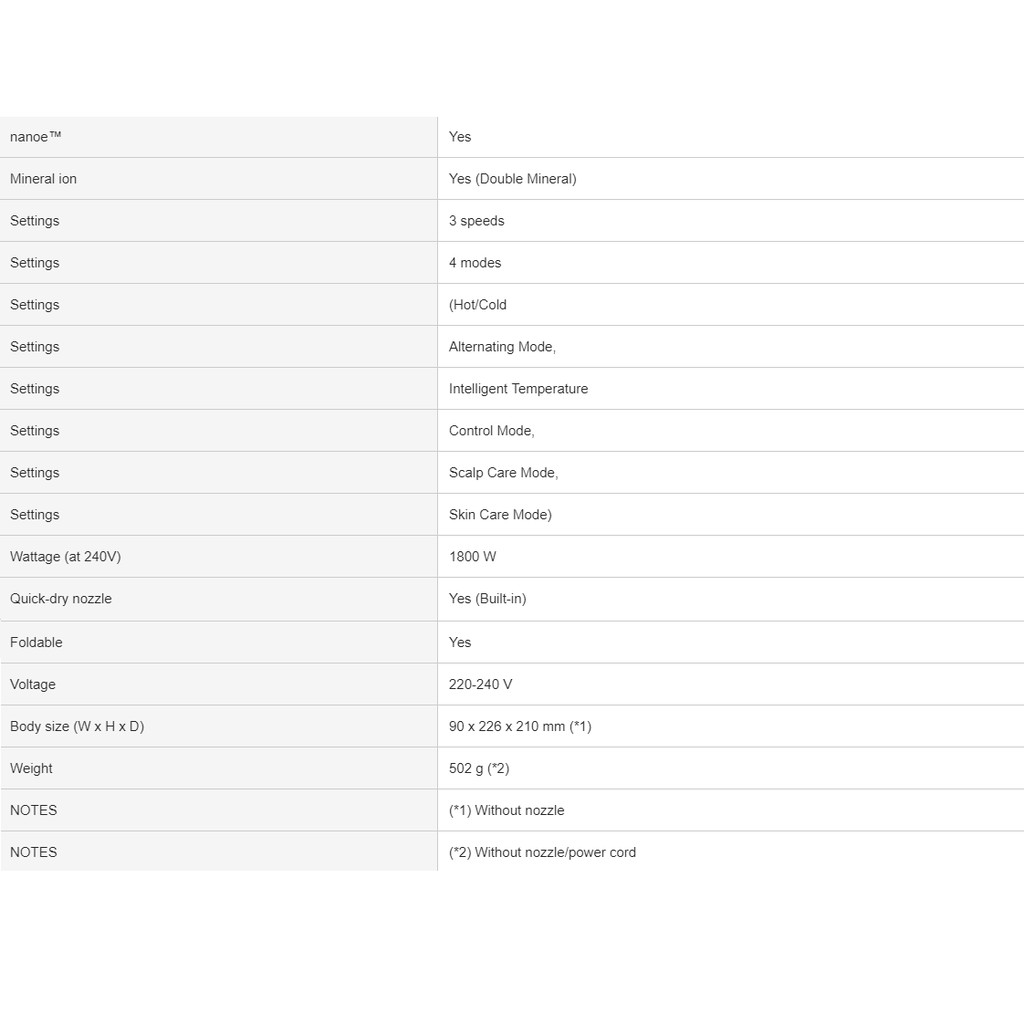Select the "3 speeds" settings value
Image resolution: width=1024 pixels, height=1024 pixels.
(x=476, y=221)
